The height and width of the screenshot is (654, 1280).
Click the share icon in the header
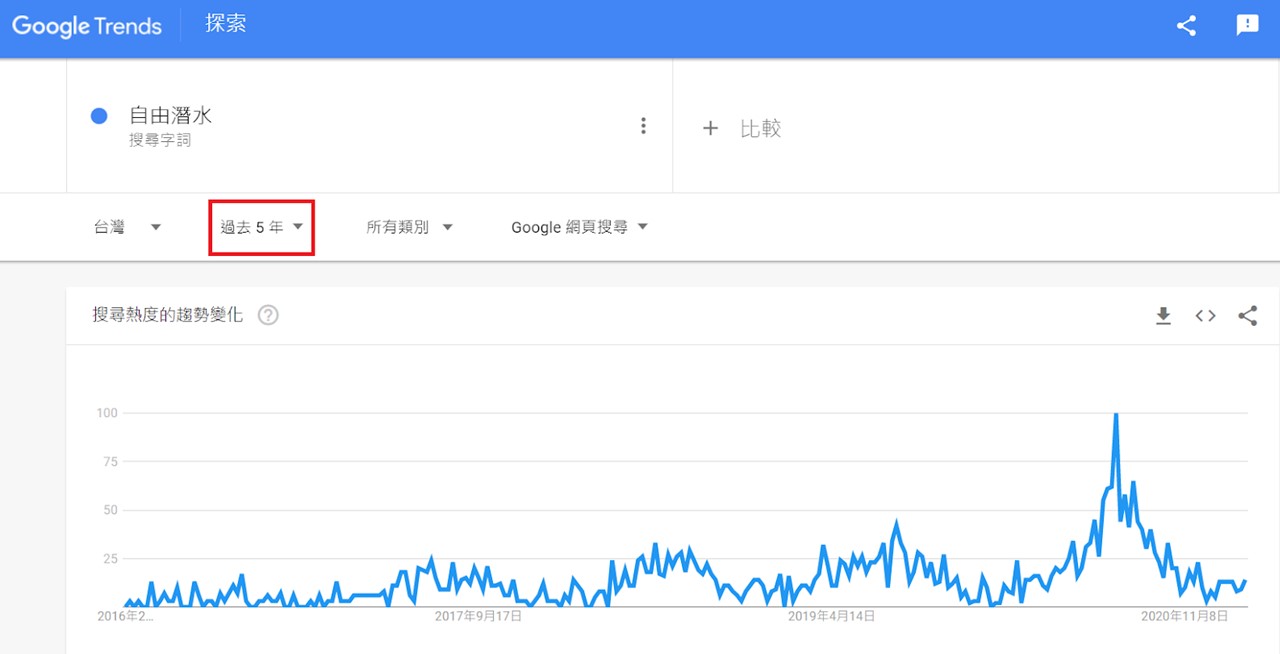1186,26
